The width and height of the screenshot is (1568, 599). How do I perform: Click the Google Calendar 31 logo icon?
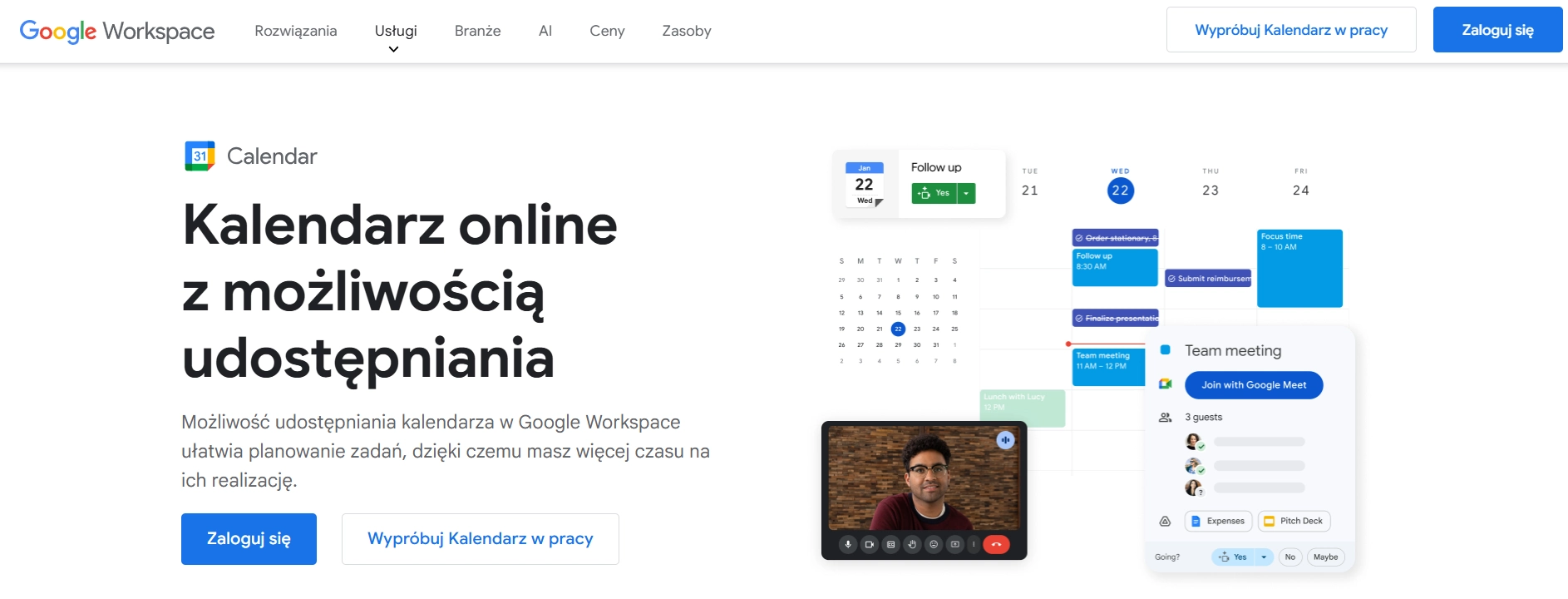pos(200,156)
